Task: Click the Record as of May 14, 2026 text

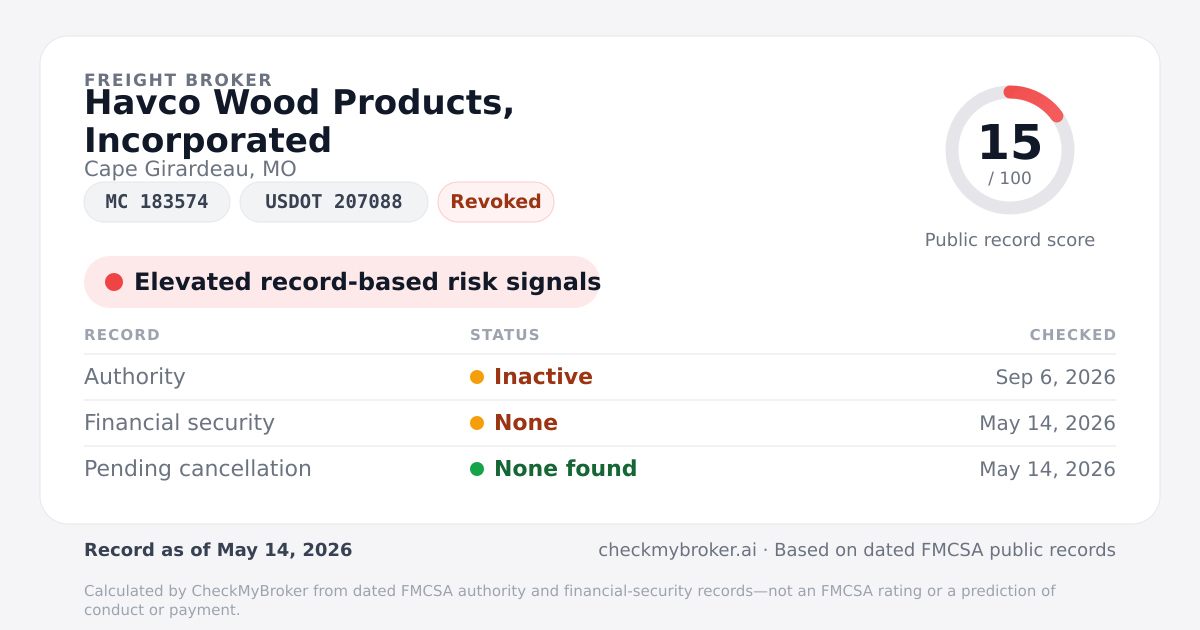Action: coord(218,550)
